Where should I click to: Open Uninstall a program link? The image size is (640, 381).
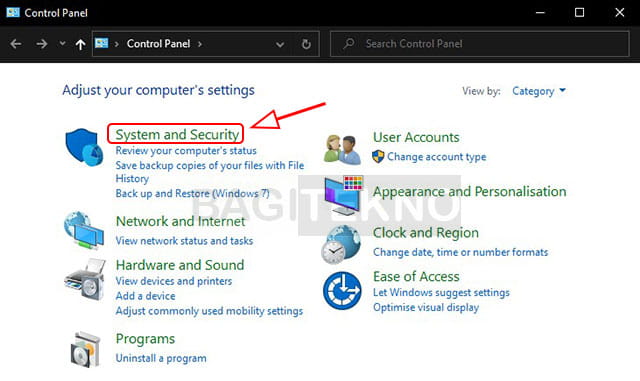pyautogui.click(x=161, y=358)
